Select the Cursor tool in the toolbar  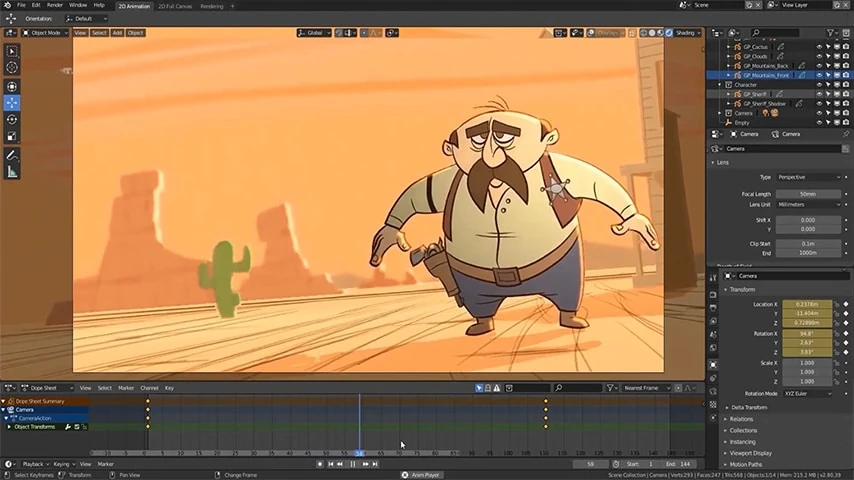click(x=12, y=67)
